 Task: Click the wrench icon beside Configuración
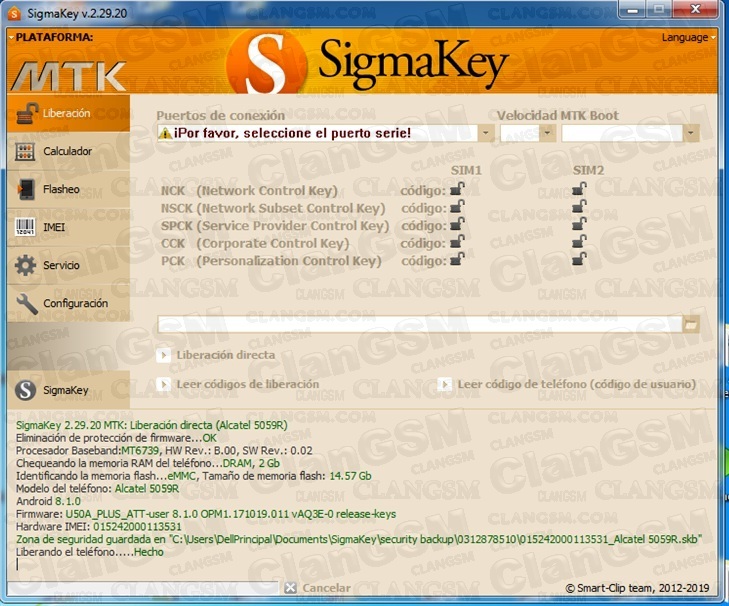pyautogui.click(x=27, y=304)
